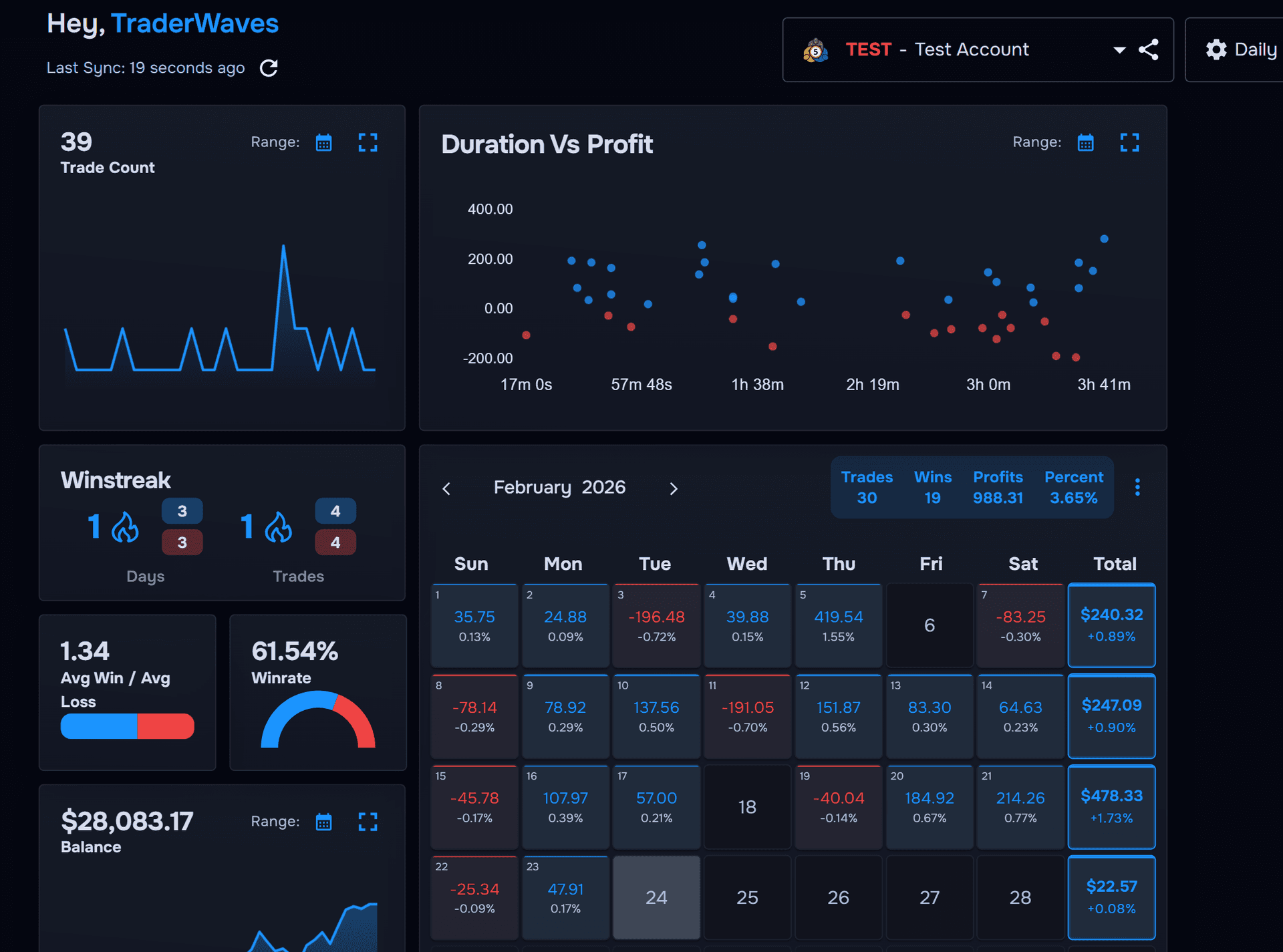Viewport: 1283px width, 952px height.
Task: Click Days best-streak blue badge 3
Action: [x=182, y=511]
